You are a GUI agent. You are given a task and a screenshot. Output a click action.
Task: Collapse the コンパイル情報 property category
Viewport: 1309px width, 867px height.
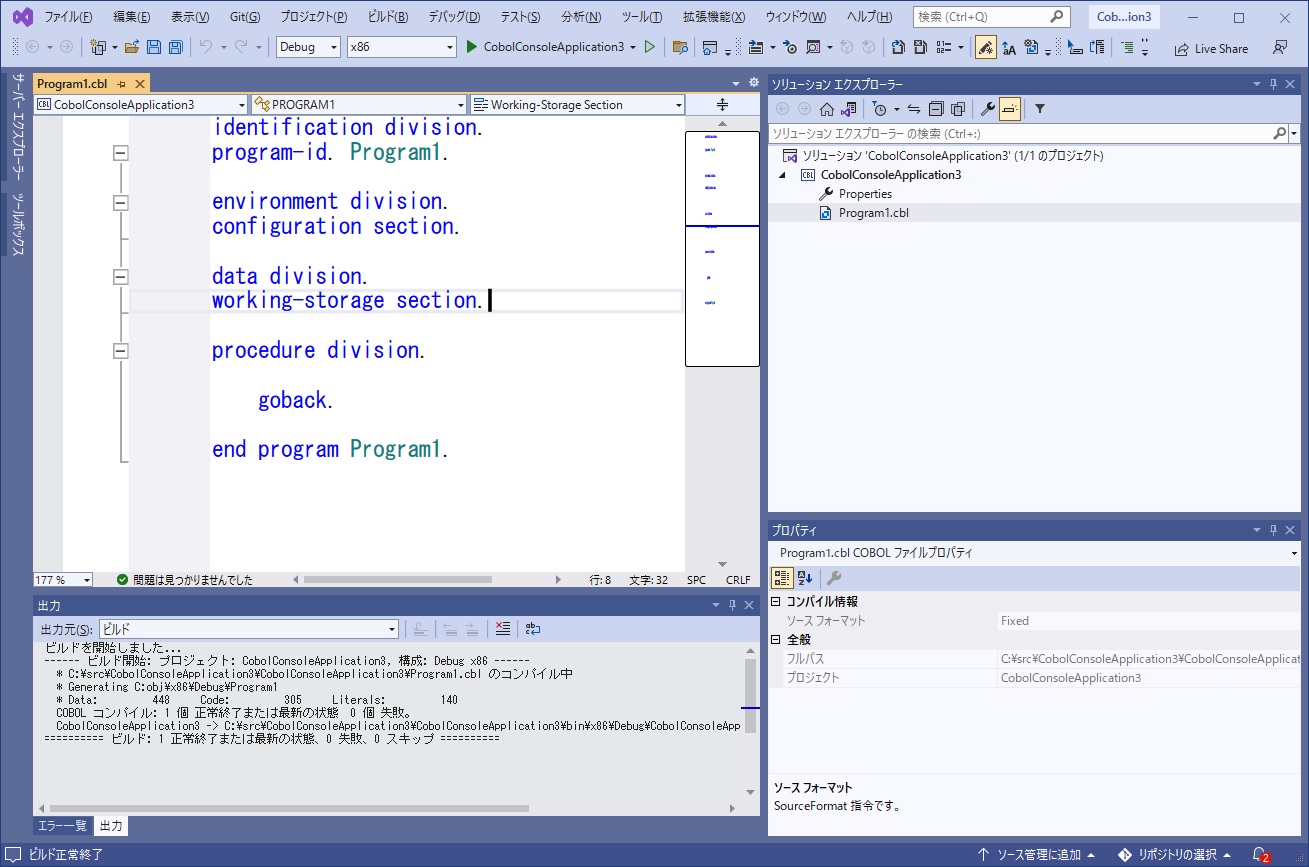pos(776,602)
